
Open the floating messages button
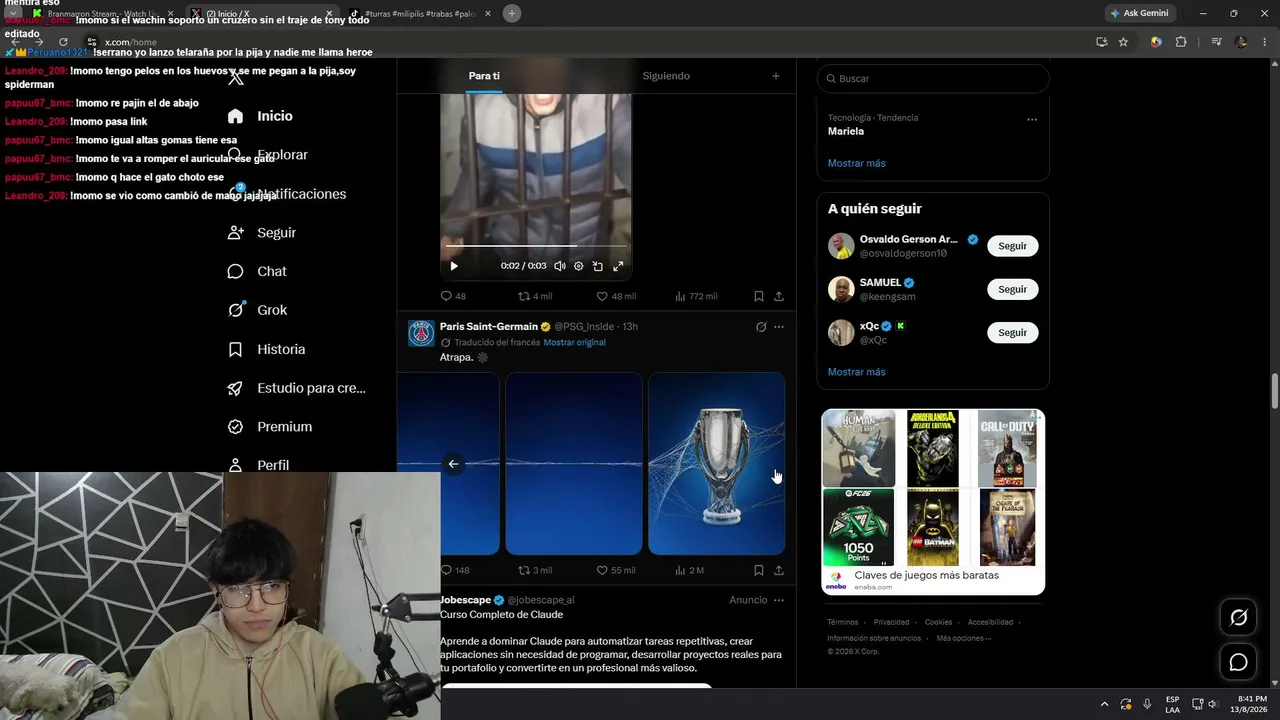click(1238, 662)
